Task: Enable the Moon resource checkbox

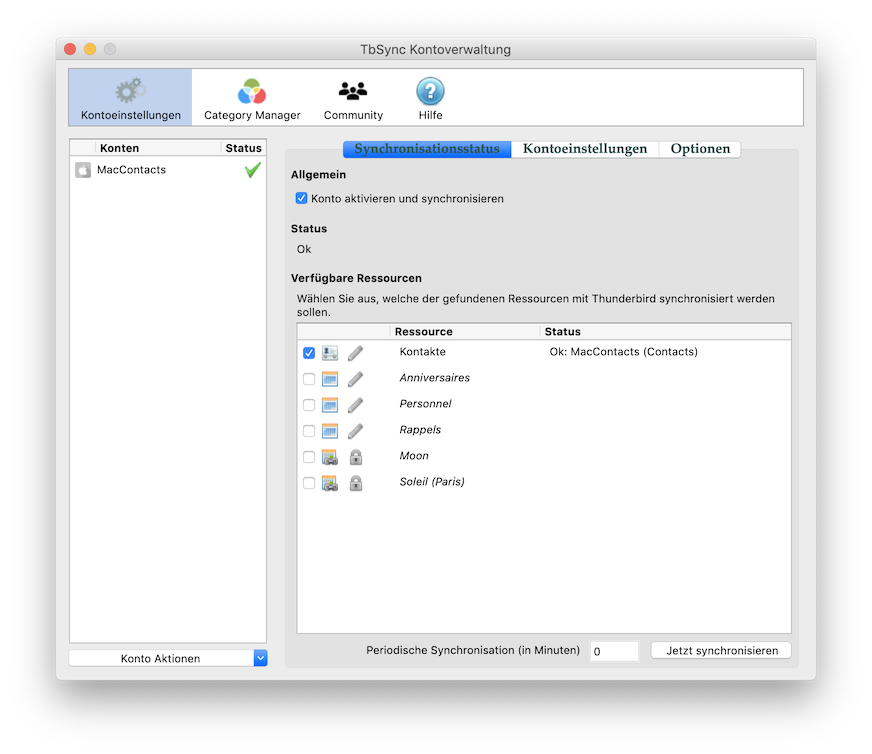Action: [x=309, y=457]
